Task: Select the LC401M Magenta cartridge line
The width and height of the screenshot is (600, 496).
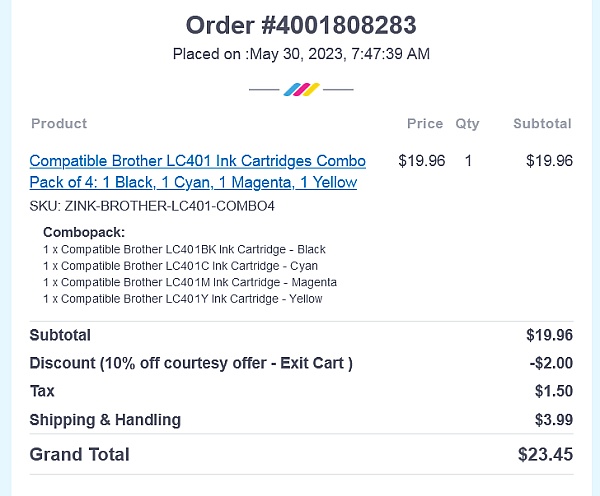Action: 189,283
